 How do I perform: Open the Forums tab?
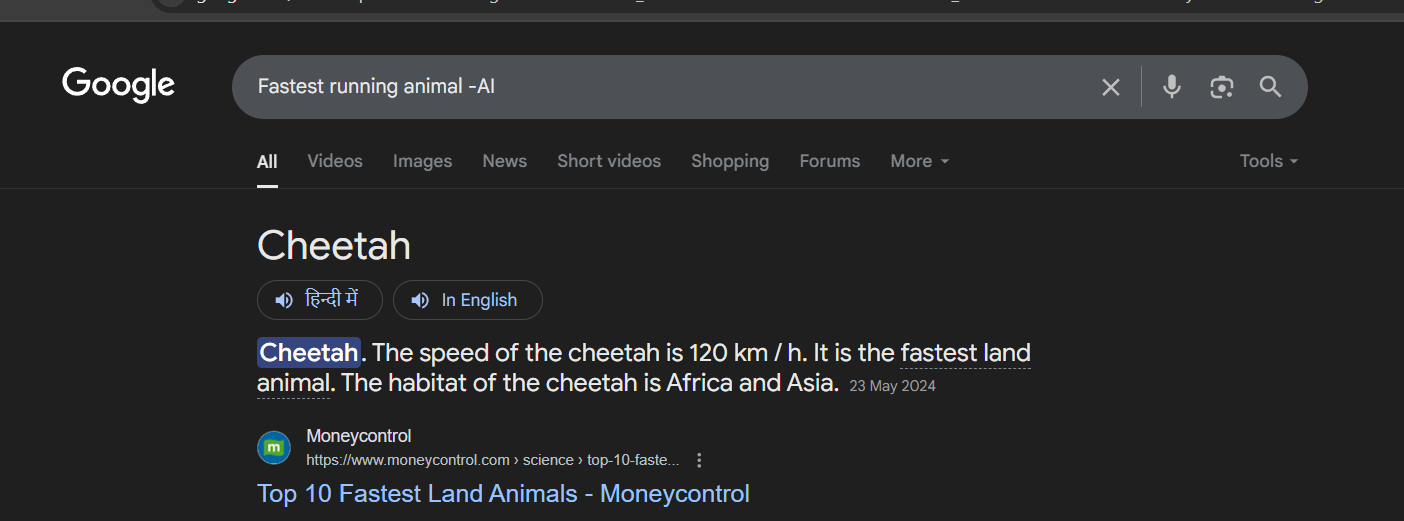coord(830,161)
